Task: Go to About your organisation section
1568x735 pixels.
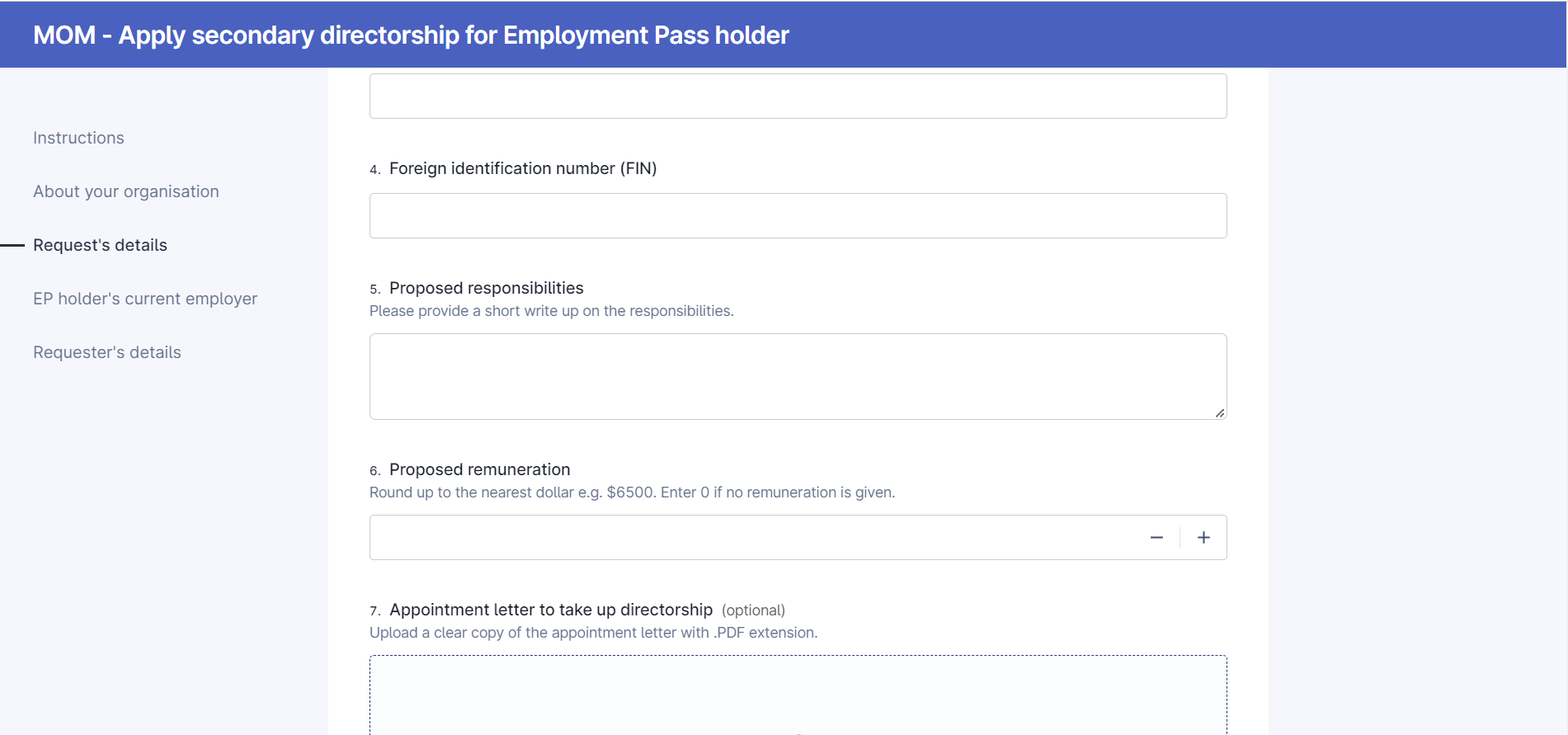Action: coord(126,191)
